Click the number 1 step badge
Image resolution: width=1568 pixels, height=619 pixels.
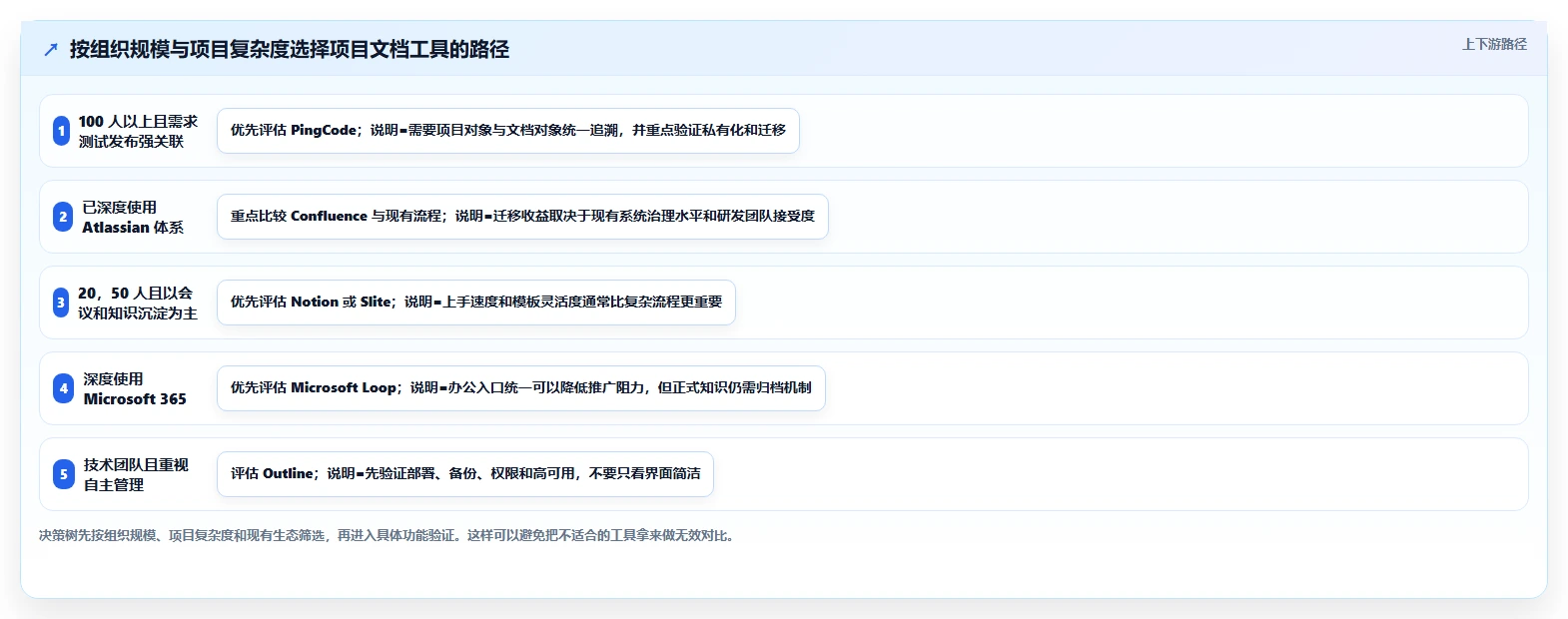point(61,131)
